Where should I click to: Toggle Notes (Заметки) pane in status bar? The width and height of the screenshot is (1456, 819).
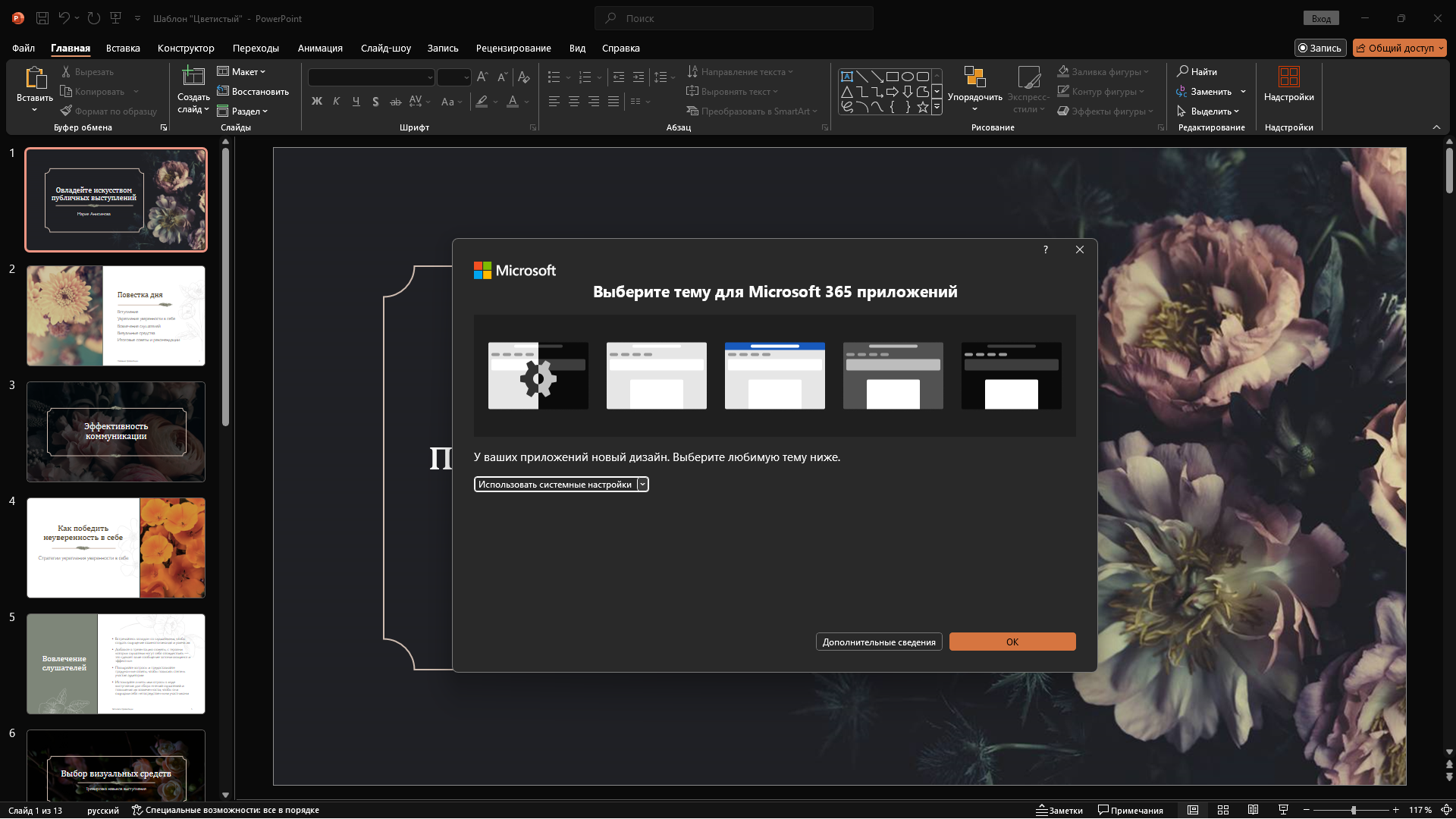(x=1059, y=811)
